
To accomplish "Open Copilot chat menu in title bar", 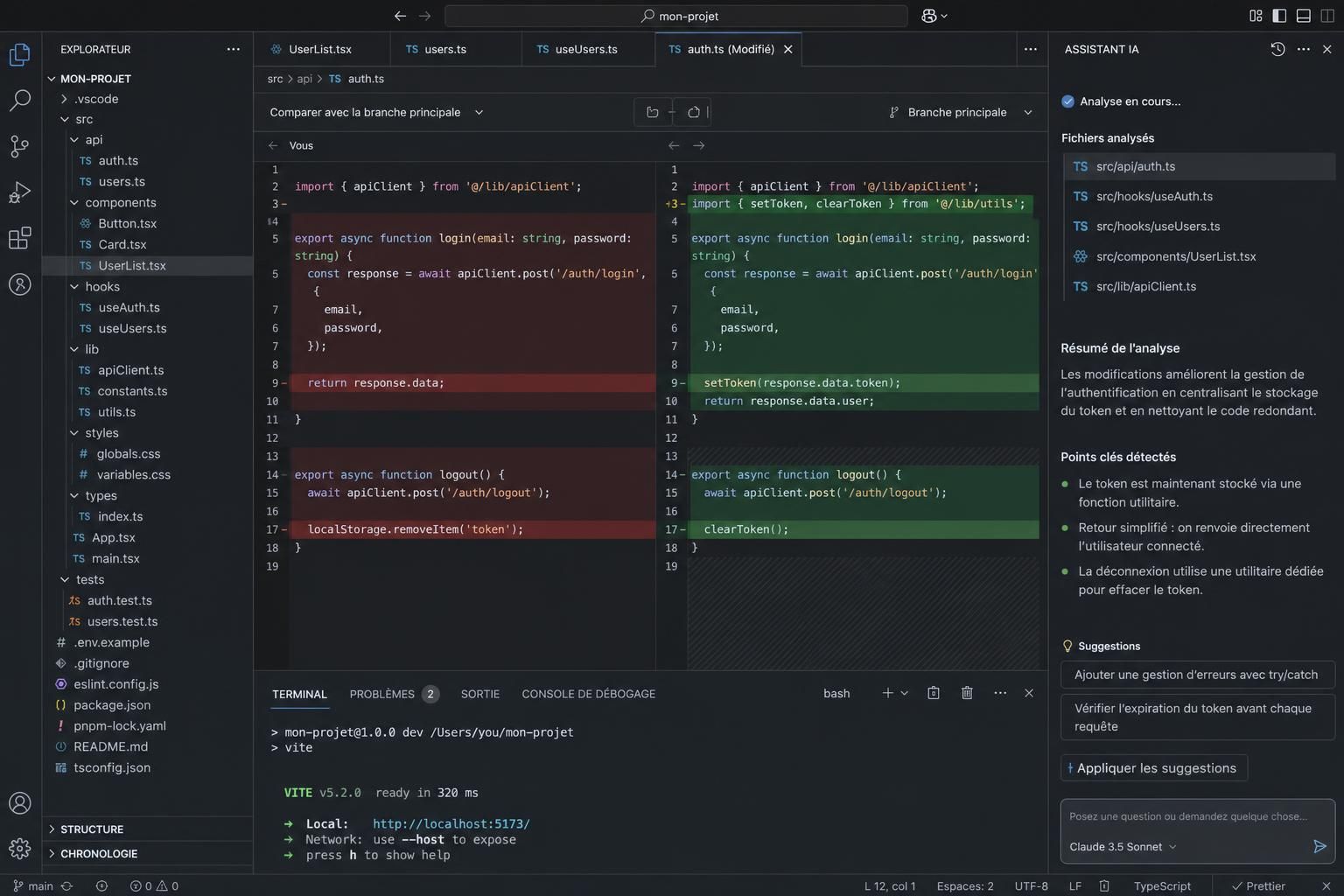I will [934, 16].
